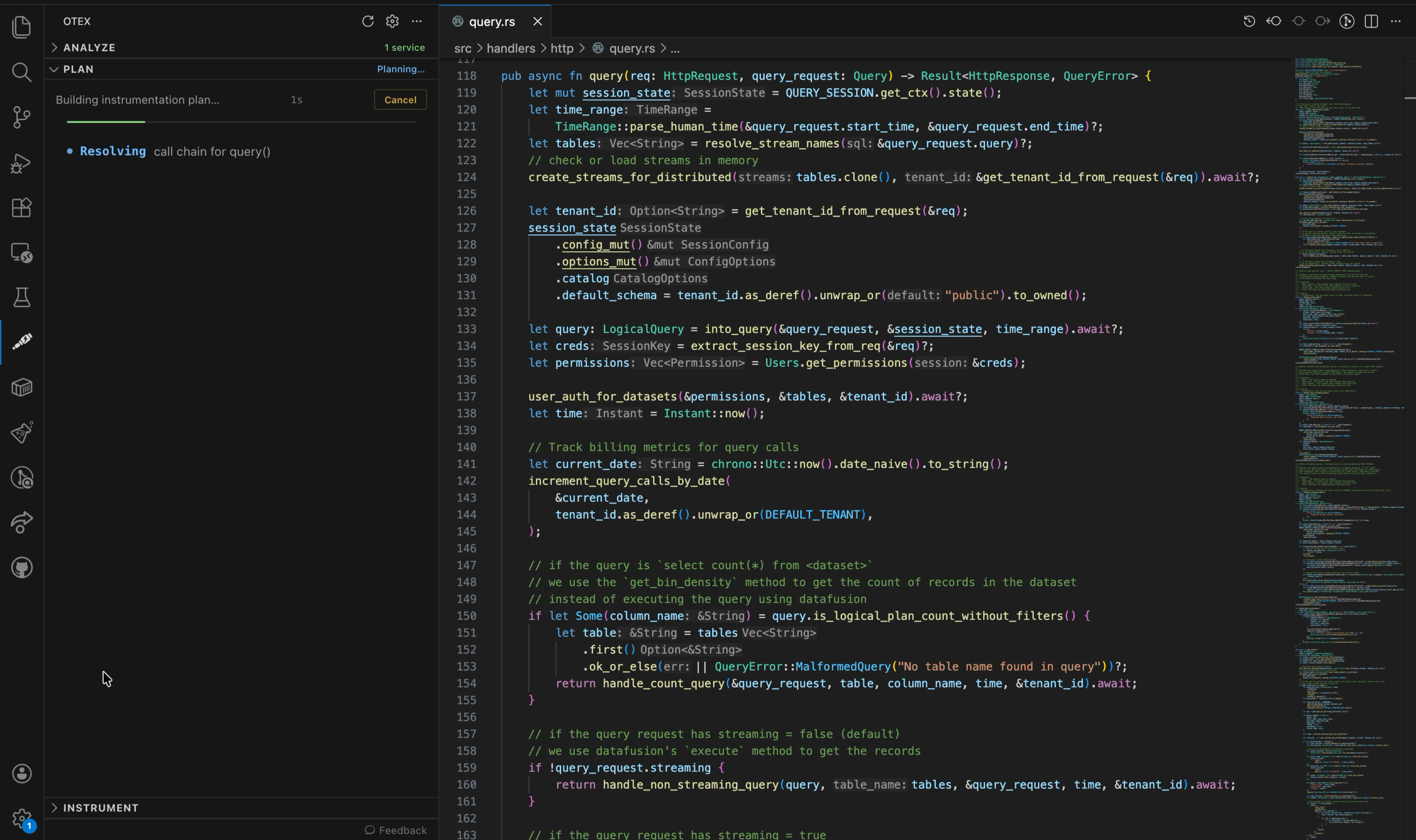Click the planning progress bar

pyautogui.click(x=241, y=122)
